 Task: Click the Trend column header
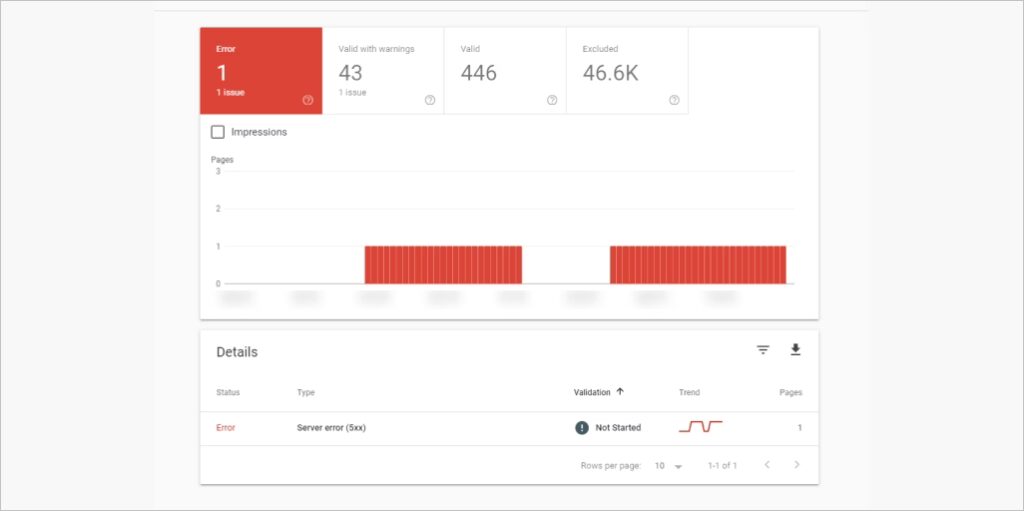click(689, 393)
